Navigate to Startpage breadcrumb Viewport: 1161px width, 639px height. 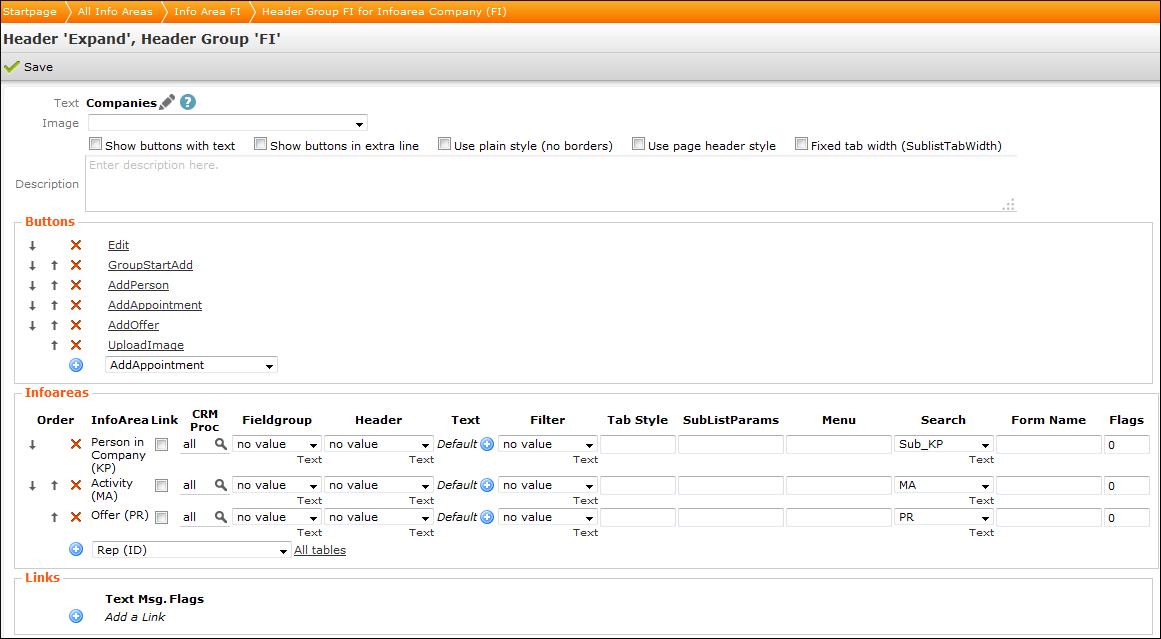[x=30, y=11]
